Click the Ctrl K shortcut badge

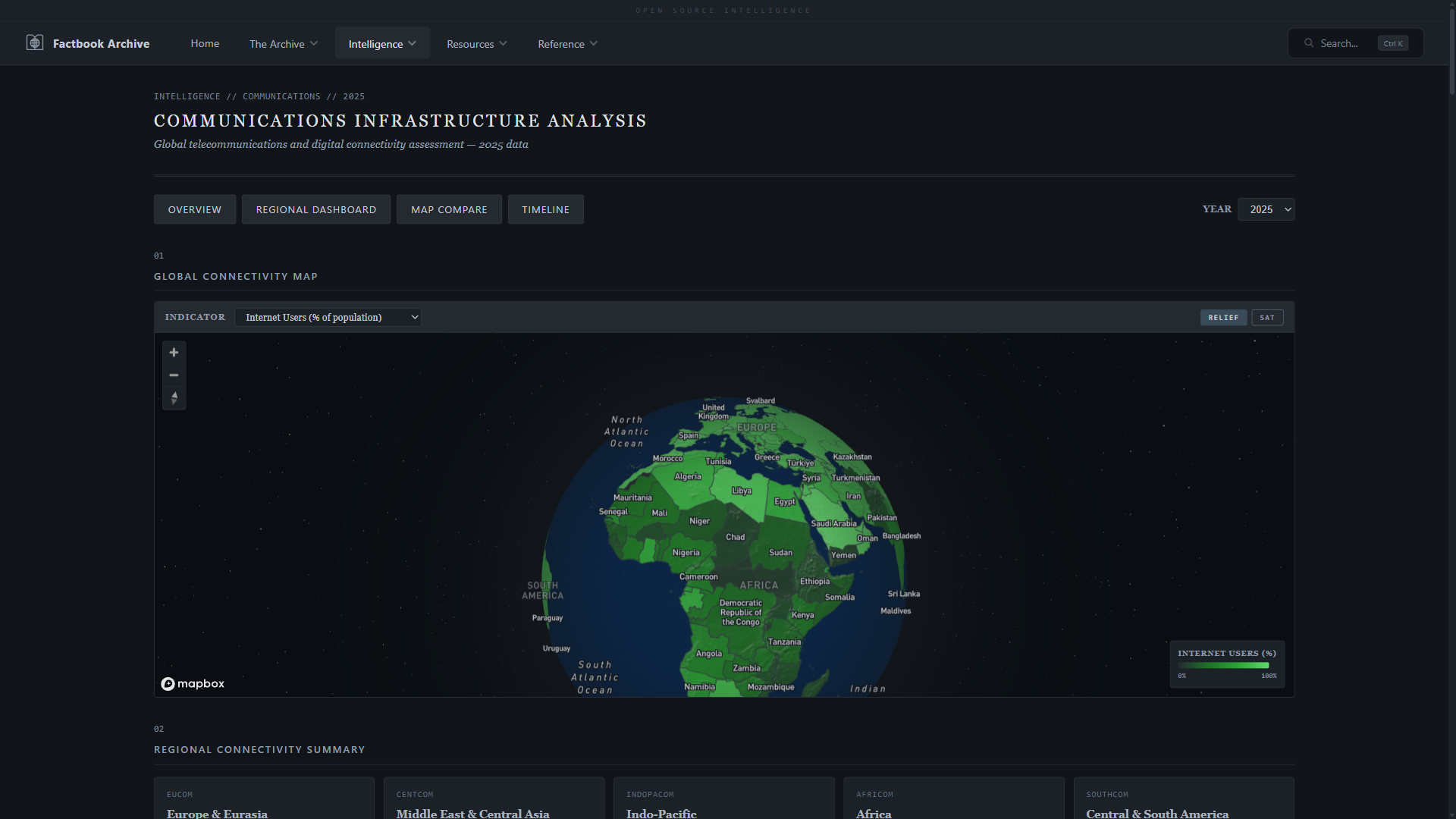[x=1393, y=43]
